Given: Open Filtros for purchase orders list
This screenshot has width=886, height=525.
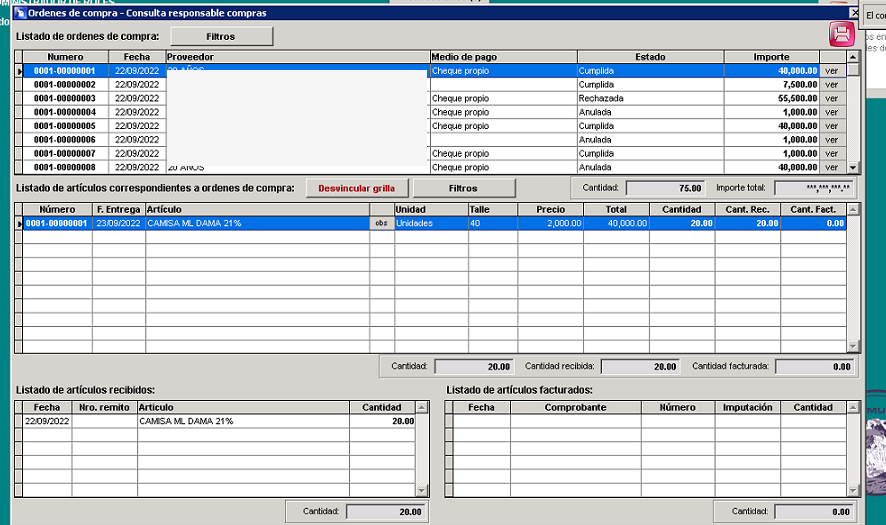Looking at the screenshot, I should [221, 36].
